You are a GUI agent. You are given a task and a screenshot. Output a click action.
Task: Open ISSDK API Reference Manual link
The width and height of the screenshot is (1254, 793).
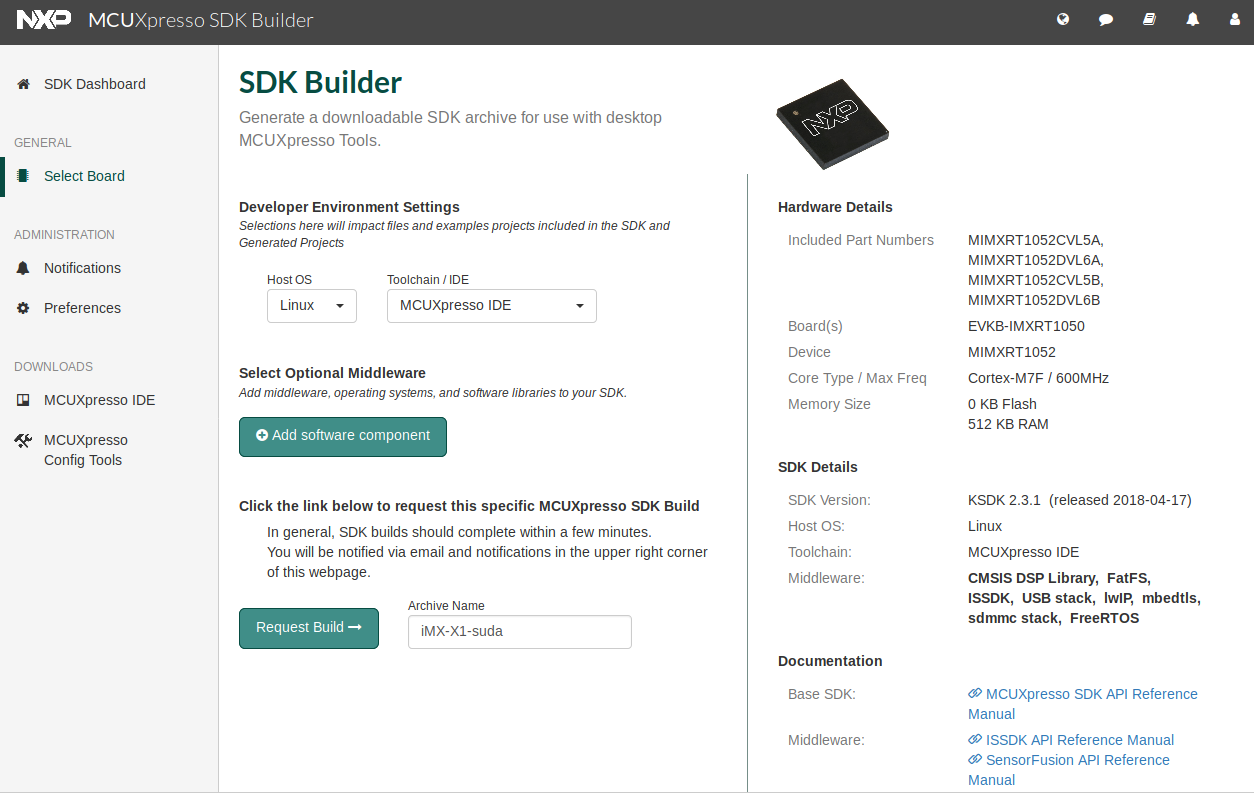1080,740
